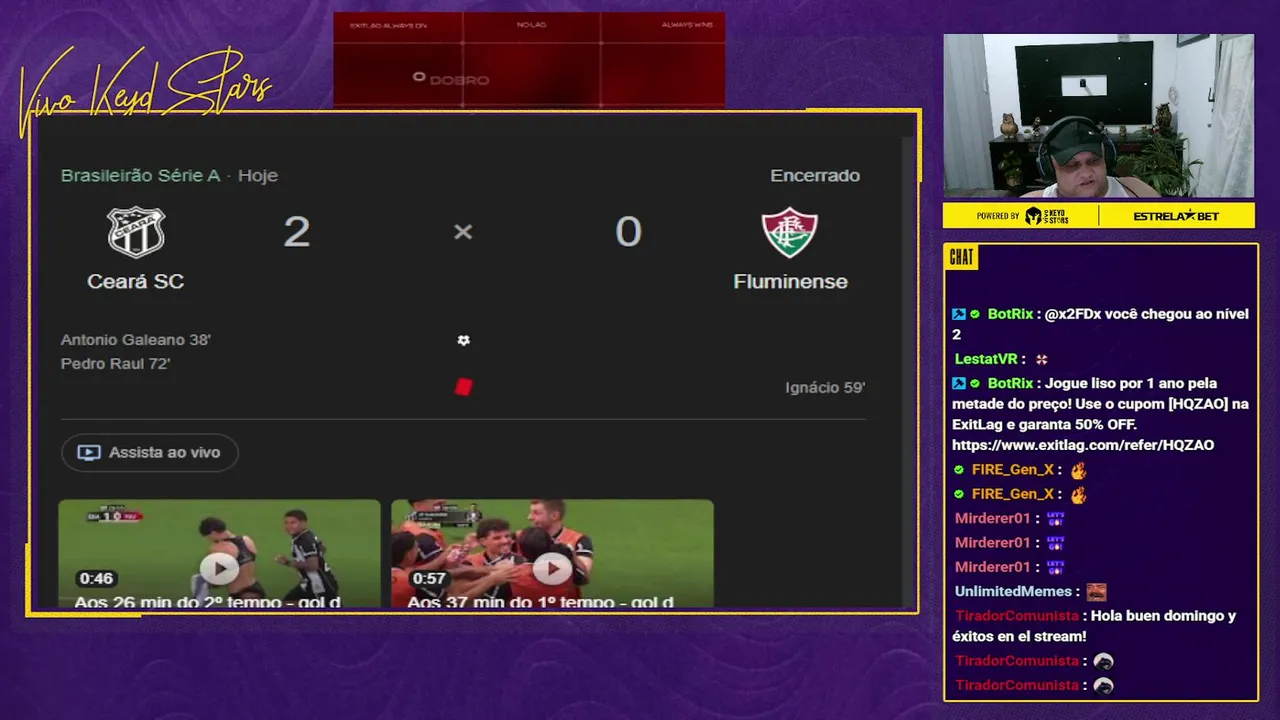This screenshot has width=1280, height=720.
Task: Click the LestatVR username in chat
Action: (x=986, y=359)
